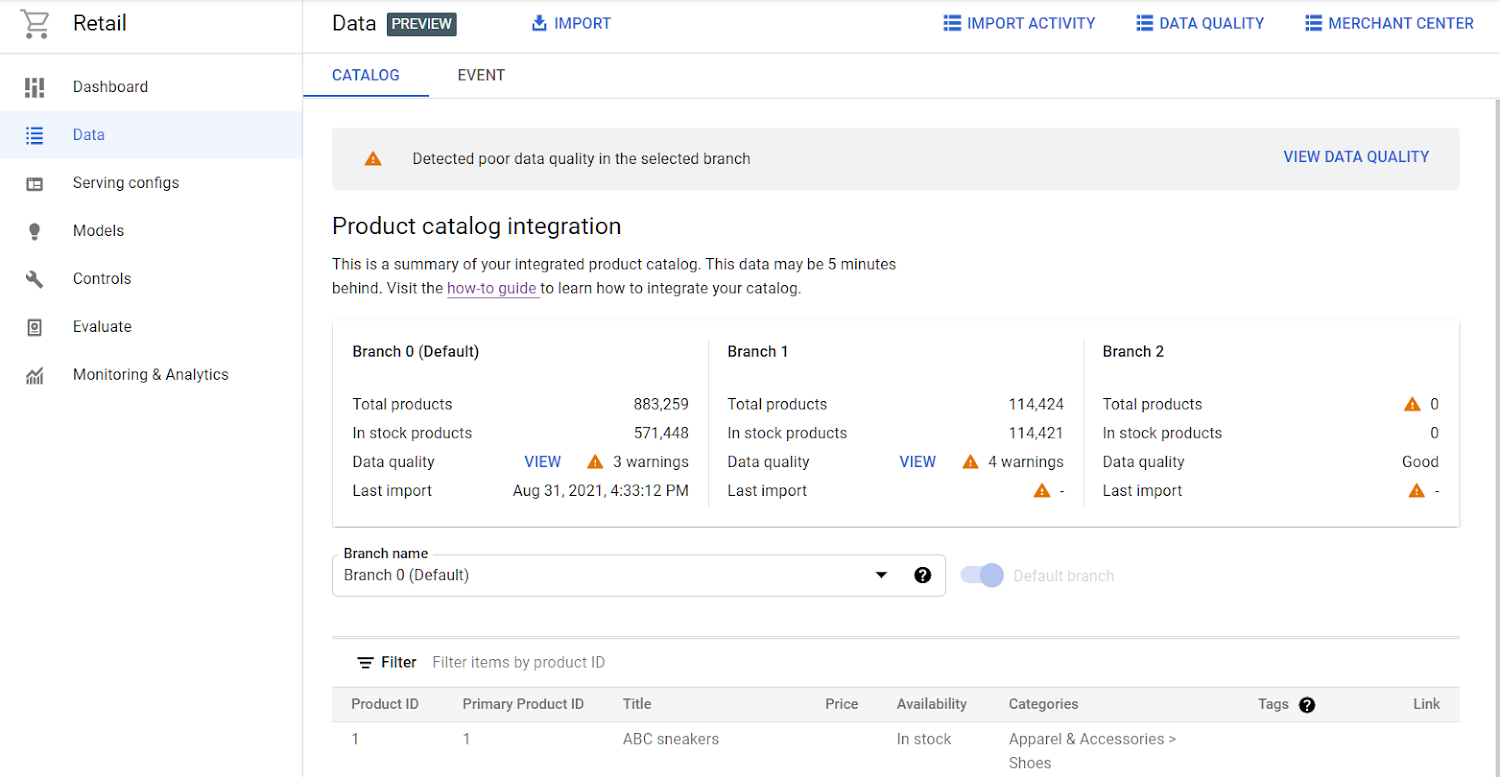
Task: Click the help icon next to Tags column
Action: pos(1306,705)
